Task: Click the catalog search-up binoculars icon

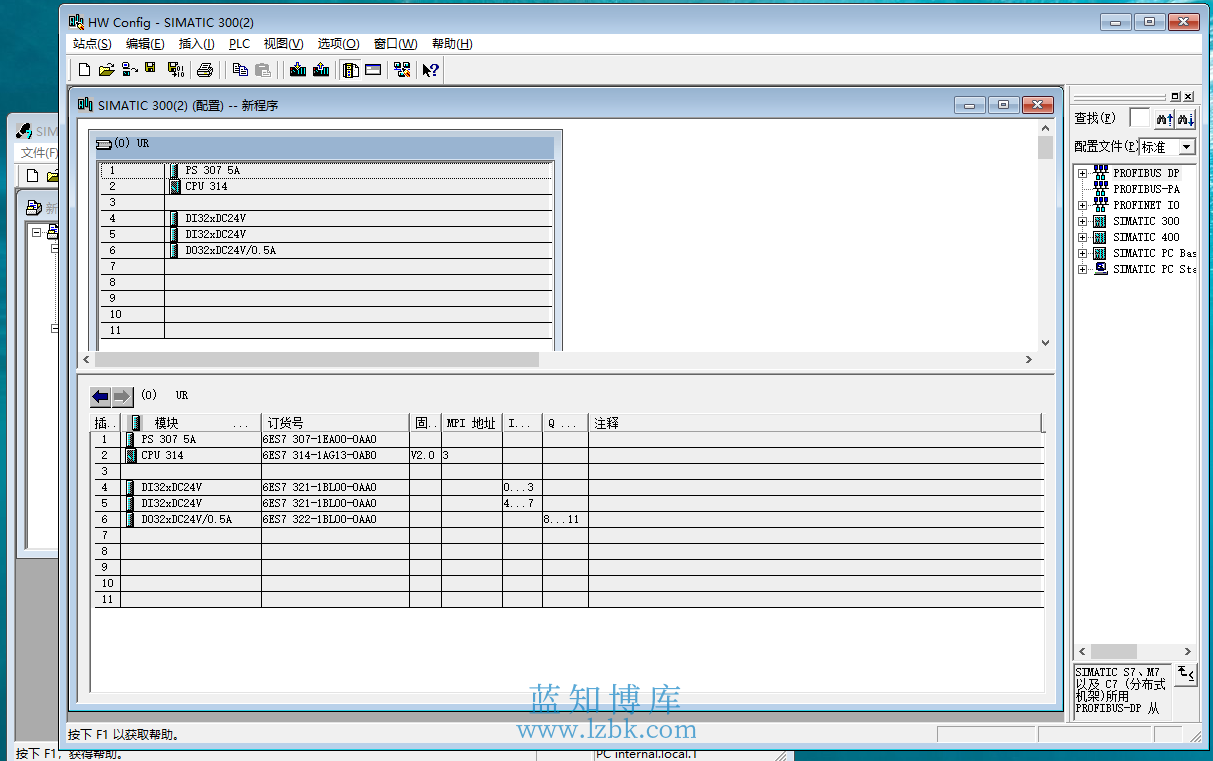Action: point(1164,118)
